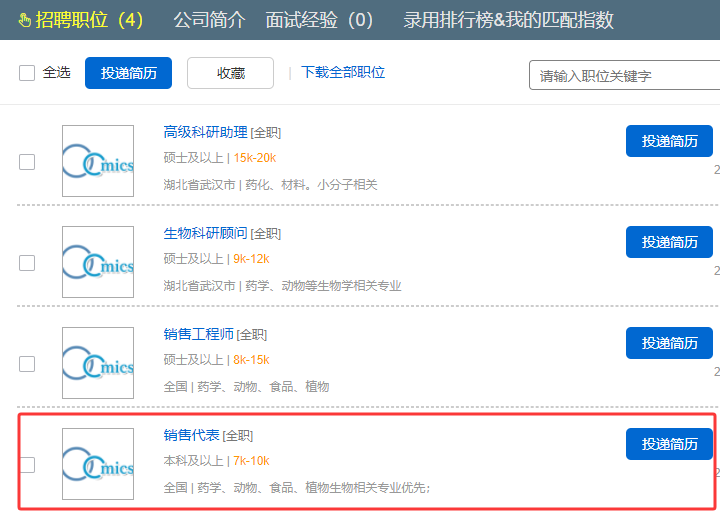This screenshot has width=720, height=517.
Task: Click the Omics logo beside 销售工程师
Action: pyautogui.click(x=97, y=363)
